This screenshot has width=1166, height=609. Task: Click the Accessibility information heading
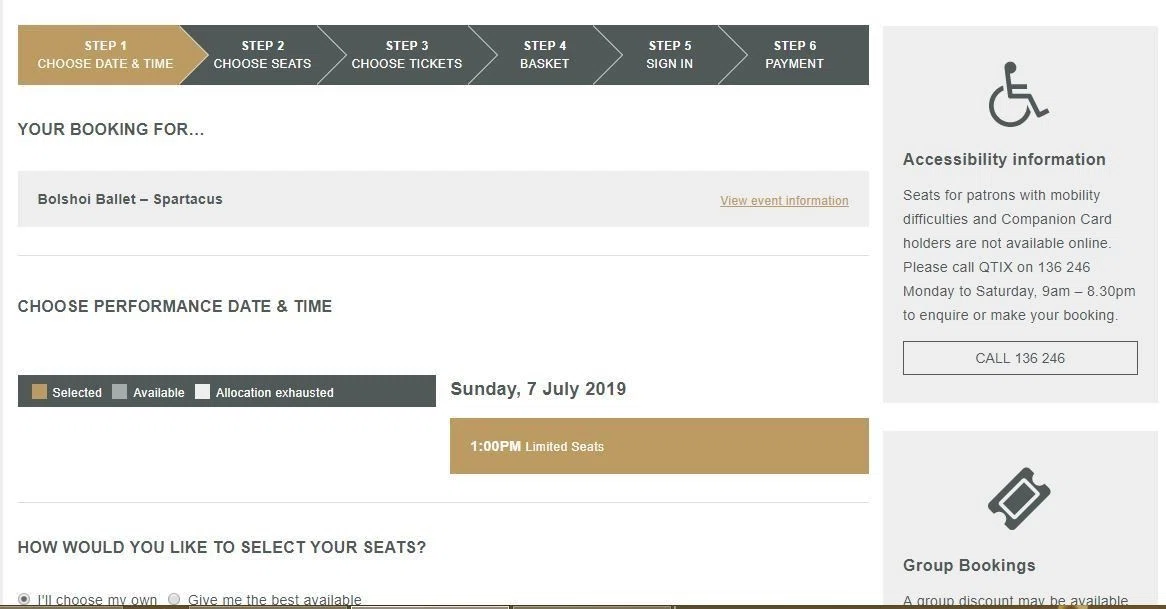point(1004,159)
